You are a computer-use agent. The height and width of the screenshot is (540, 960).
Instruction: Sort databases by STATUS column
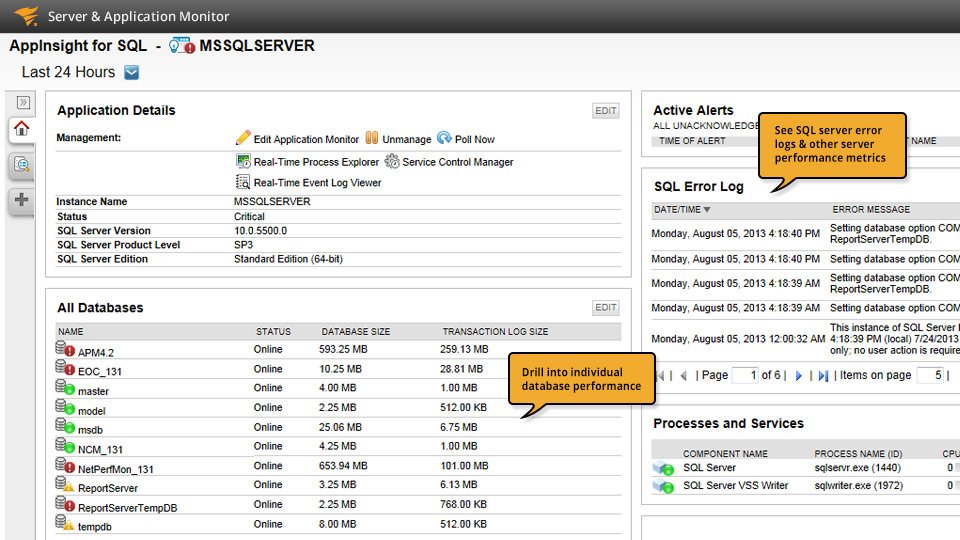(273, 332)
